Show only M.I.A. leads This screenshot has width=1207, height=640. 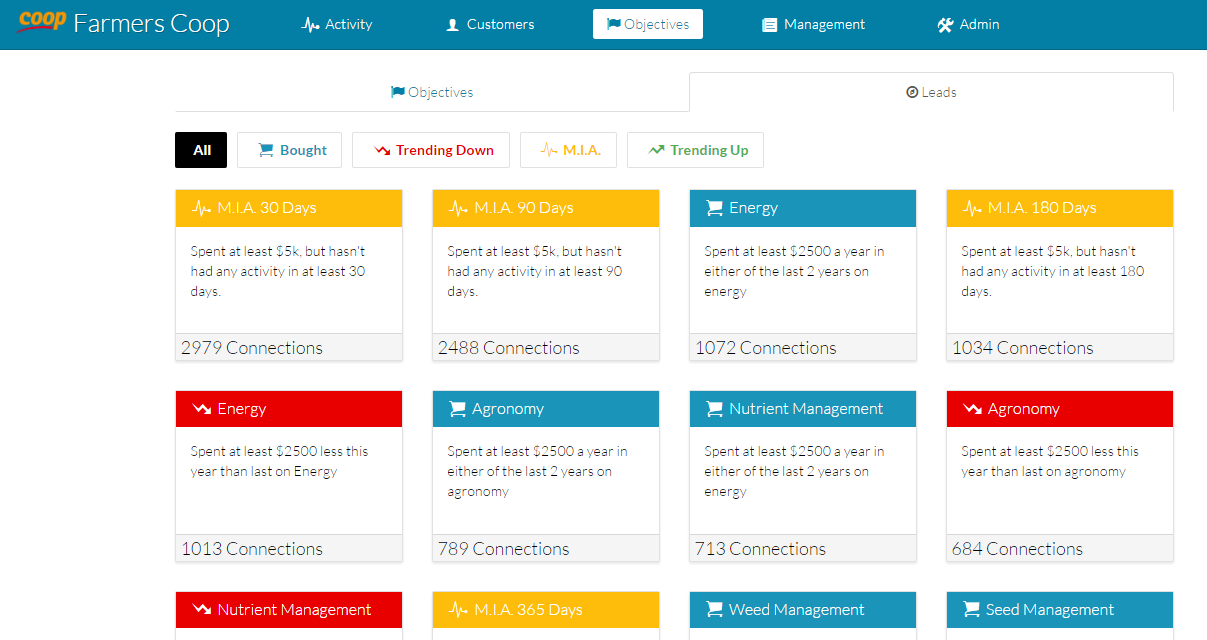pyautogui.click(x=568, y=150)
